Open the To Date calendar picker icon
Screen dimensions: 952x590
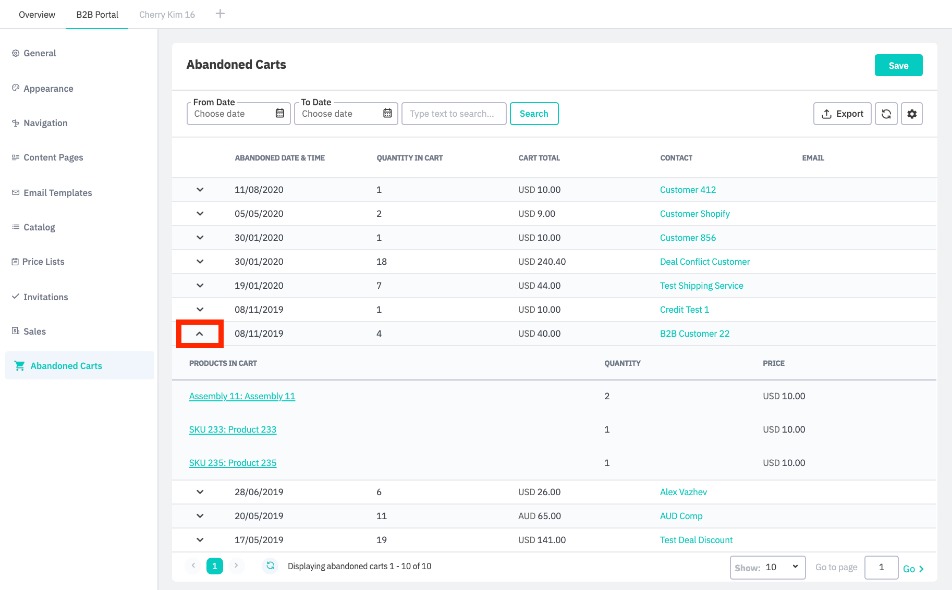coord(388,114)
